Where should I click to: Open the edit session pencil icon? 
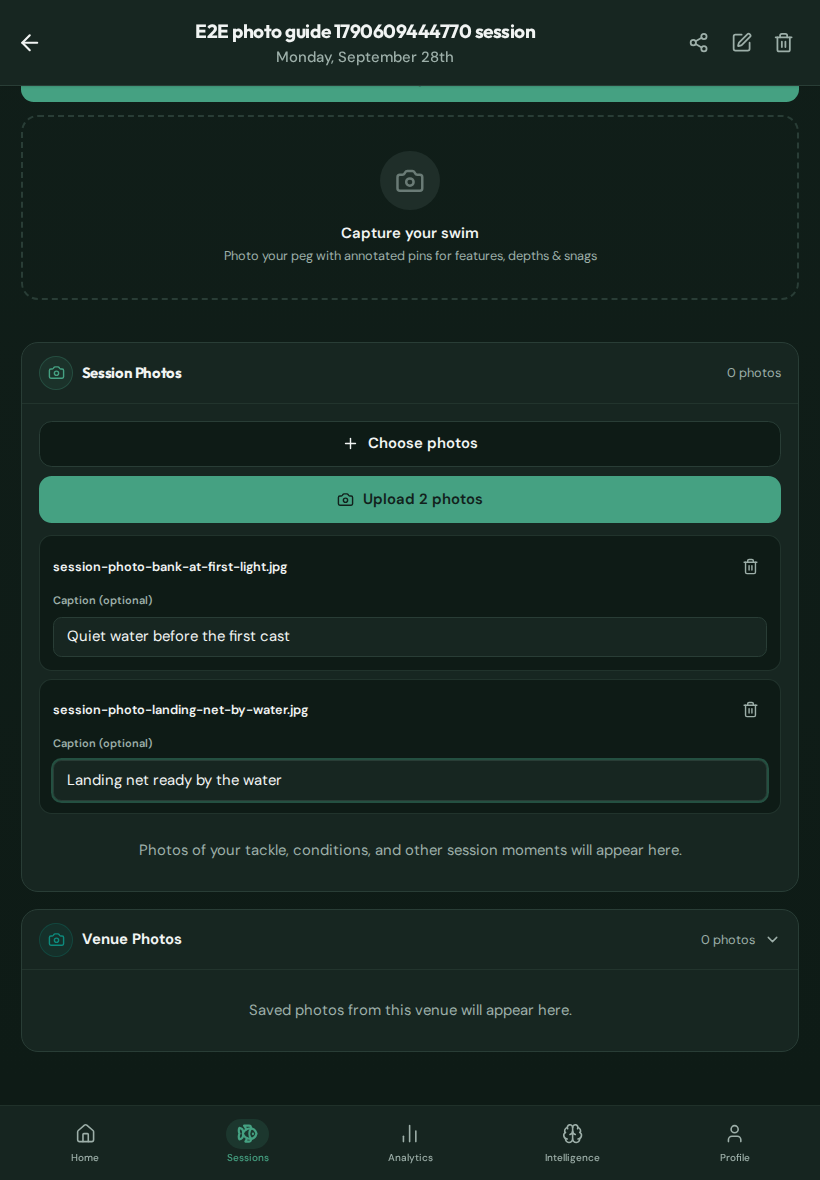(741, 43)
